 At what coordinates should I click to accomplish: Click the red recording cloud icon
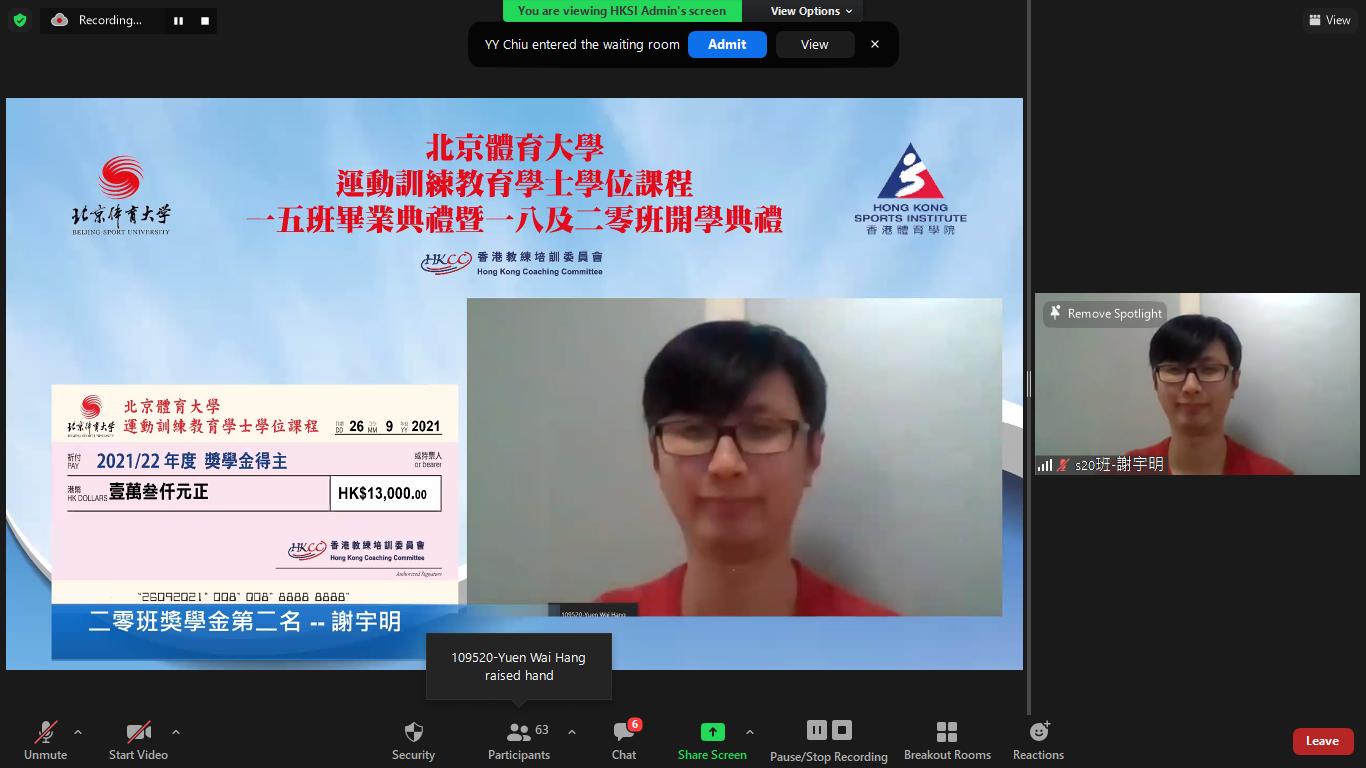click(x=59, y=20)
